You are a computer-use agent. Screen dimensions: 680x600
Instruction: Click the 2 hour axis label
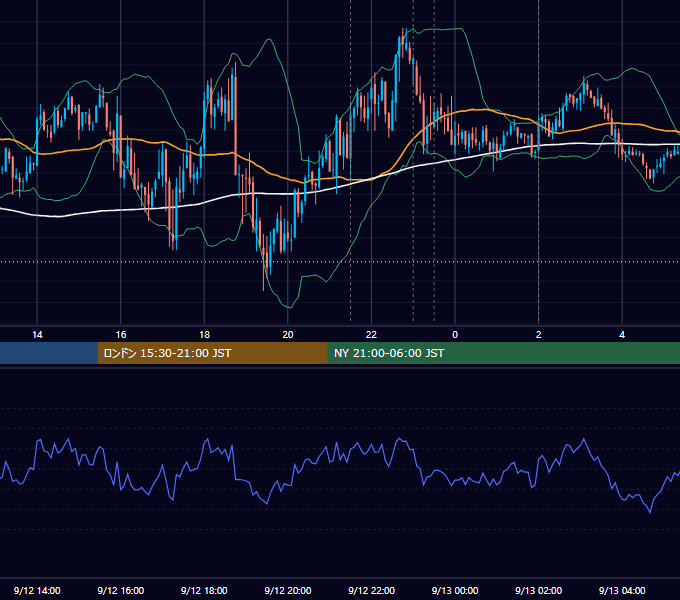pyautogui.click(x=539, y=335)
